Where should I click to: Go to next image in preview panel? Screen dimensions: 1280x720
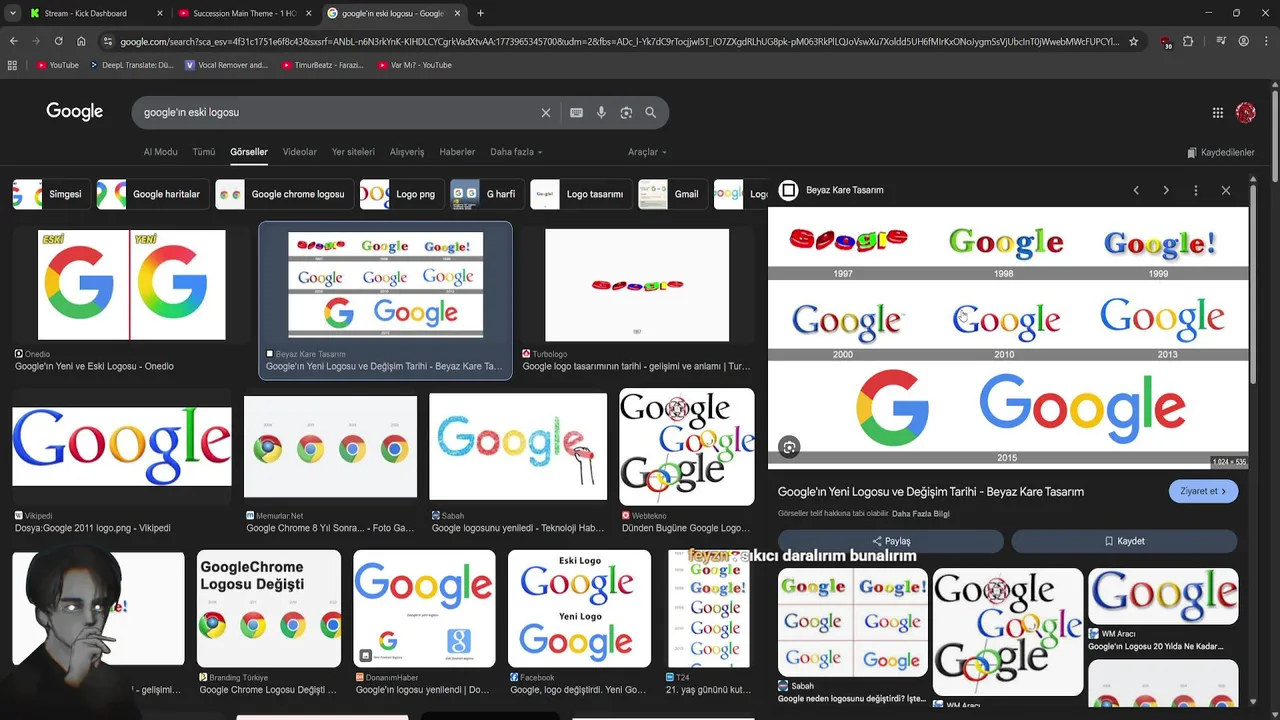click(1166, 190)
